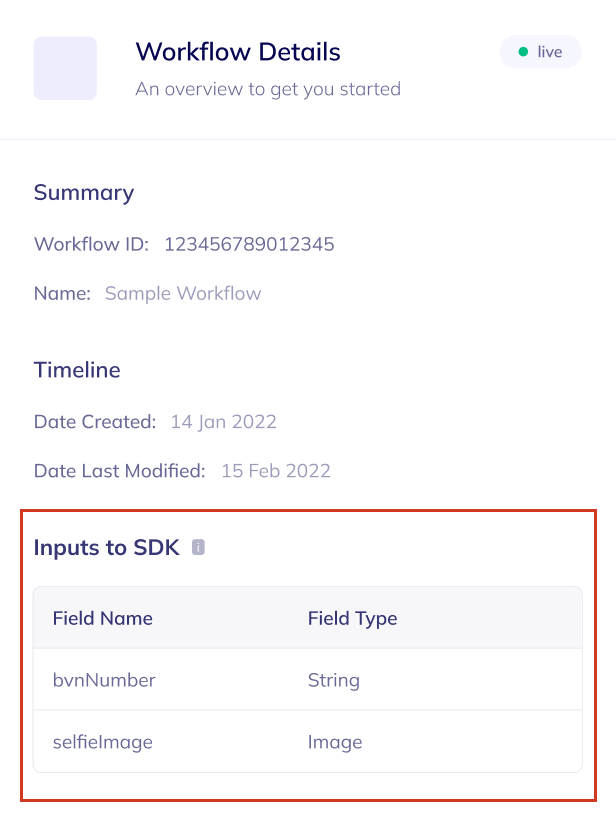Click the Workflow Details page title
Image resolution: width=616 pixels, height=818 pixels.
(x=237, y=51)
